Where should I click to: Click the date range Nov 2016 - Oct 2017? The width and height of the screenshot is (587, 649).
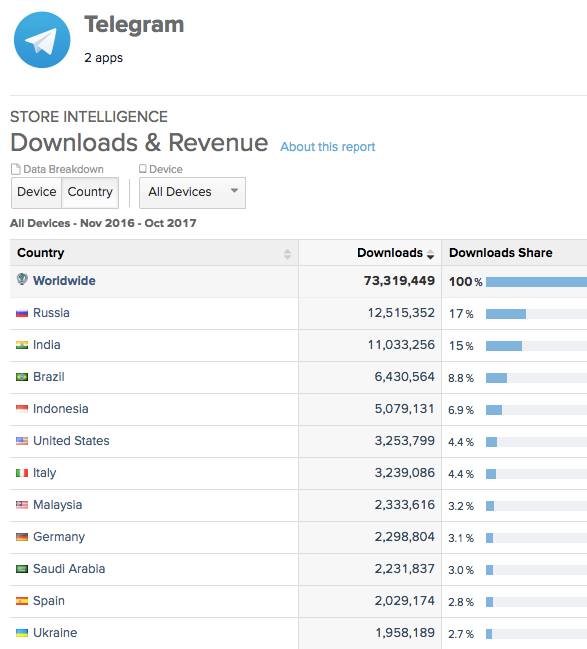pos(138,223)
